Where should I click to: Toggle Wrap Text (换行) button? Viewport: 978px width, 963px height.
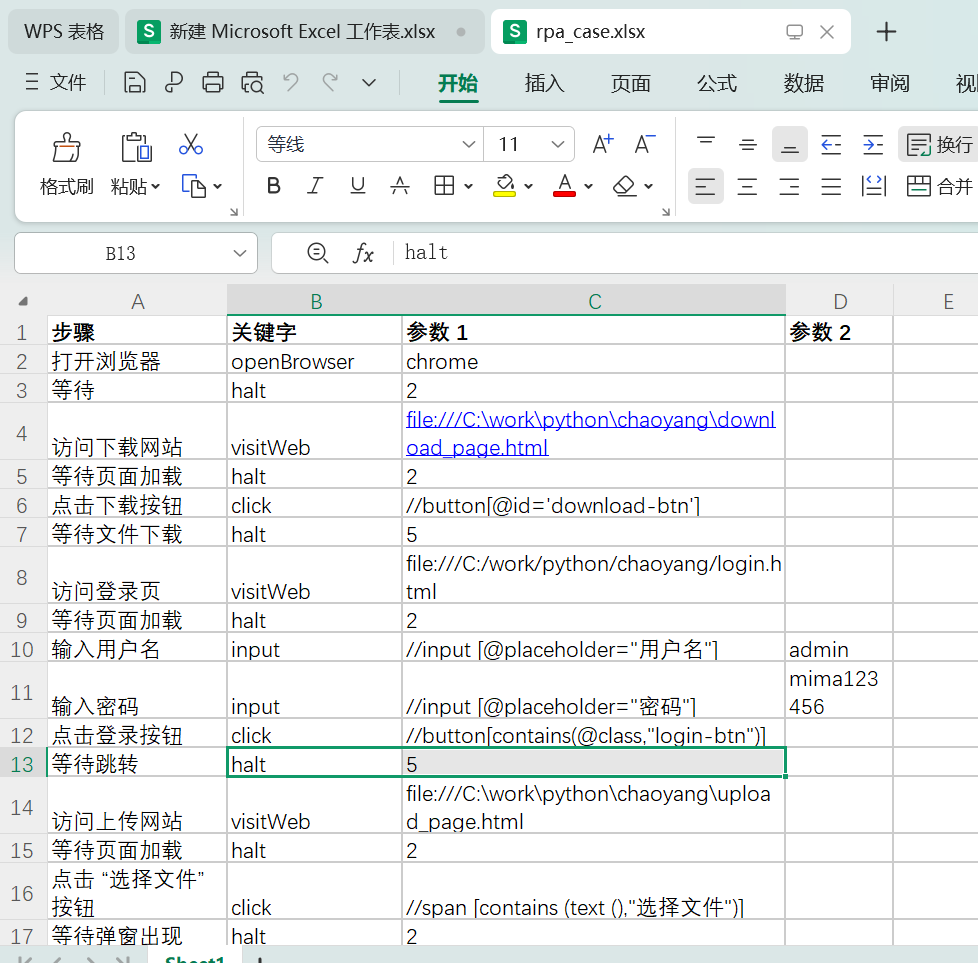tap(939, 145)
